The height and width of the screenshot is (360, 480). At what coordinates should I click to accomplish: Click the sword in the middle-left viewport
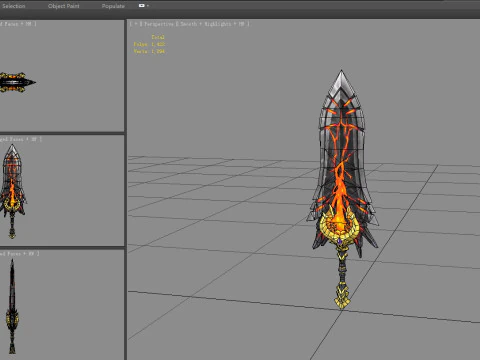tap(13, 191)
